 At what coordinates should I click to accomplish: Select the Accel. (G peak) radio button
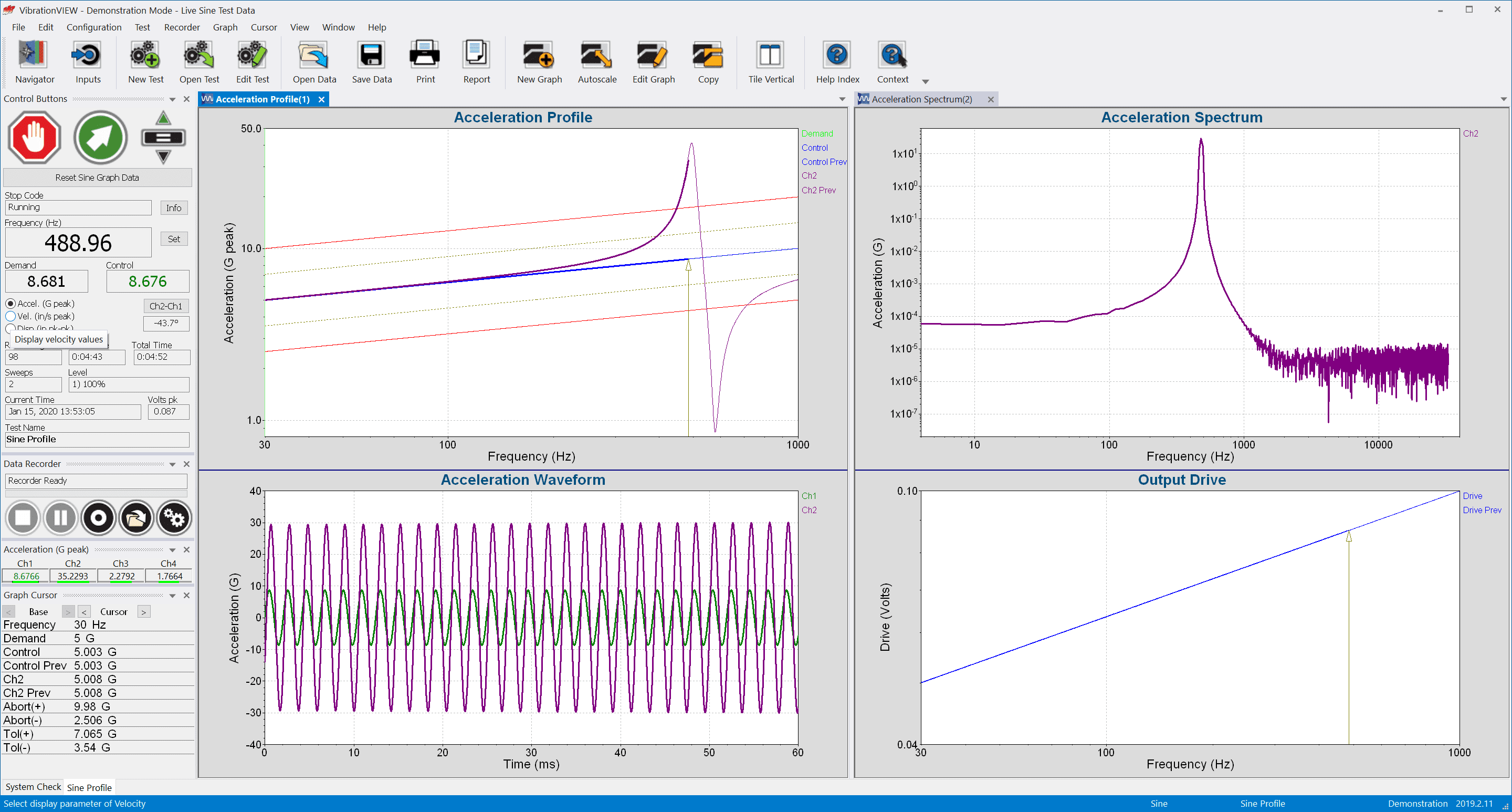pyautogui.click(x=10, y=304)
